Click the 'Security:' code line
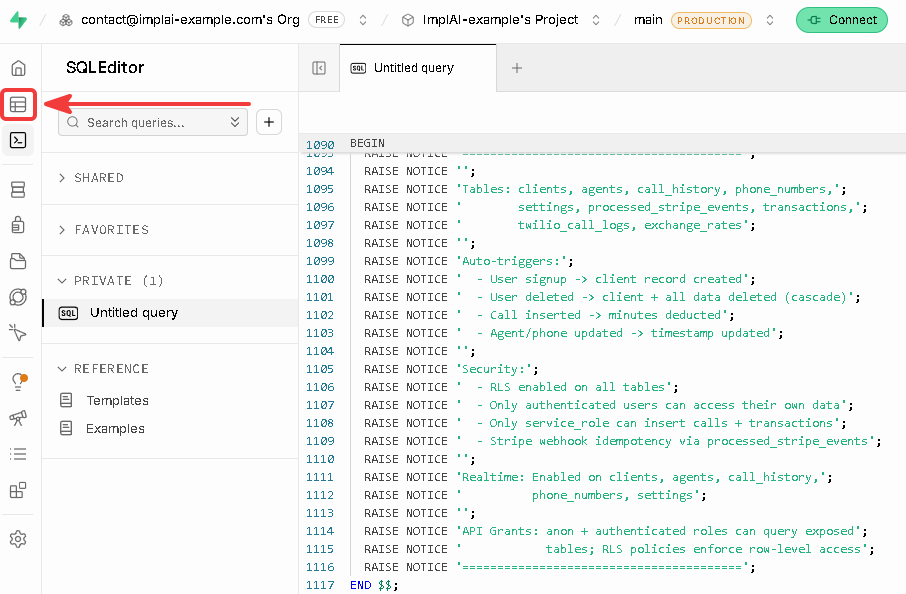 (x=451, y=369)
